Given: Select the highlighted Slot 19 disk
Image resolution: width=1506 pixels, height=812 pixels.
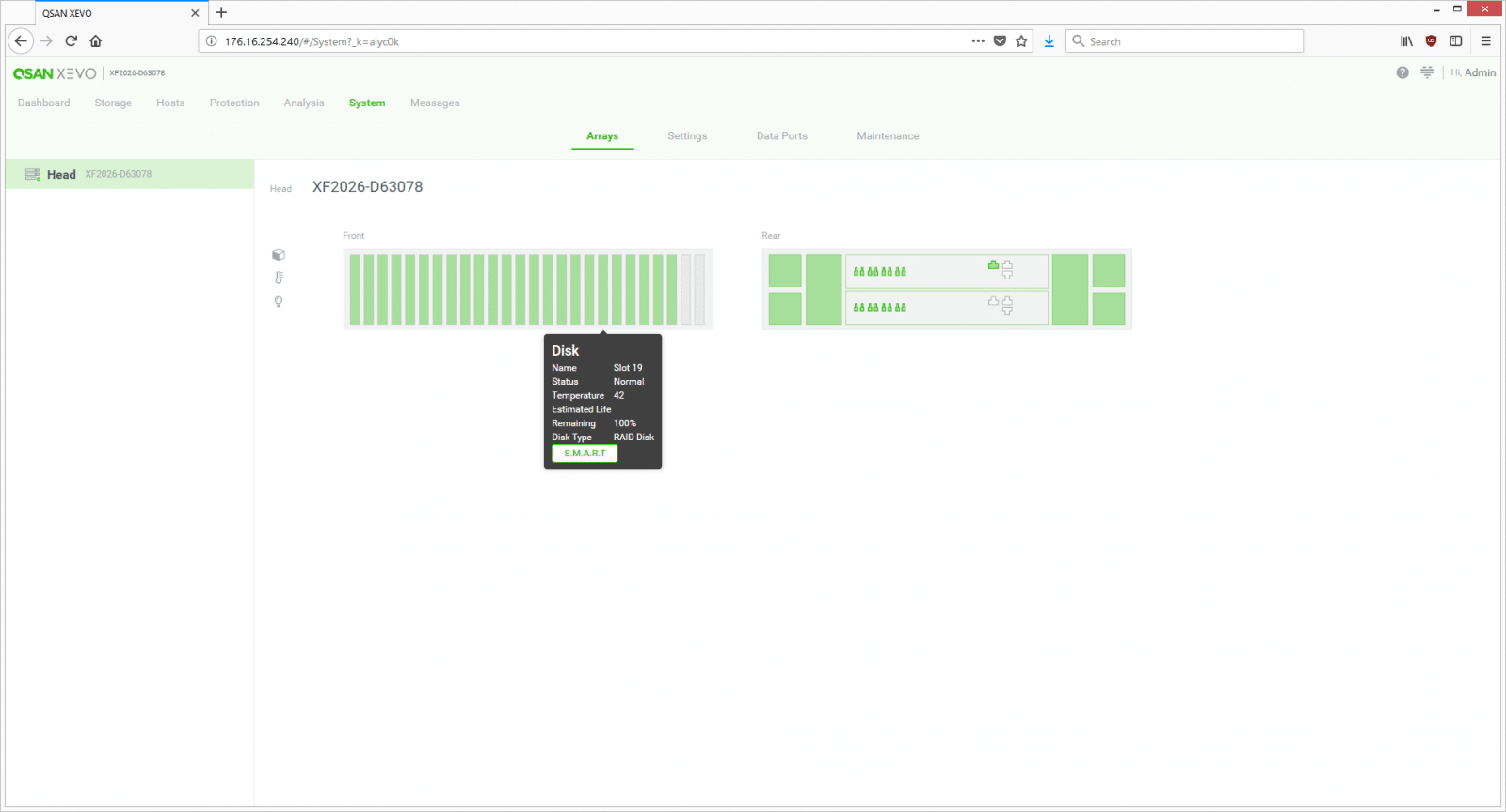Looking at the screenshot, I should click(x=603, y=290).
